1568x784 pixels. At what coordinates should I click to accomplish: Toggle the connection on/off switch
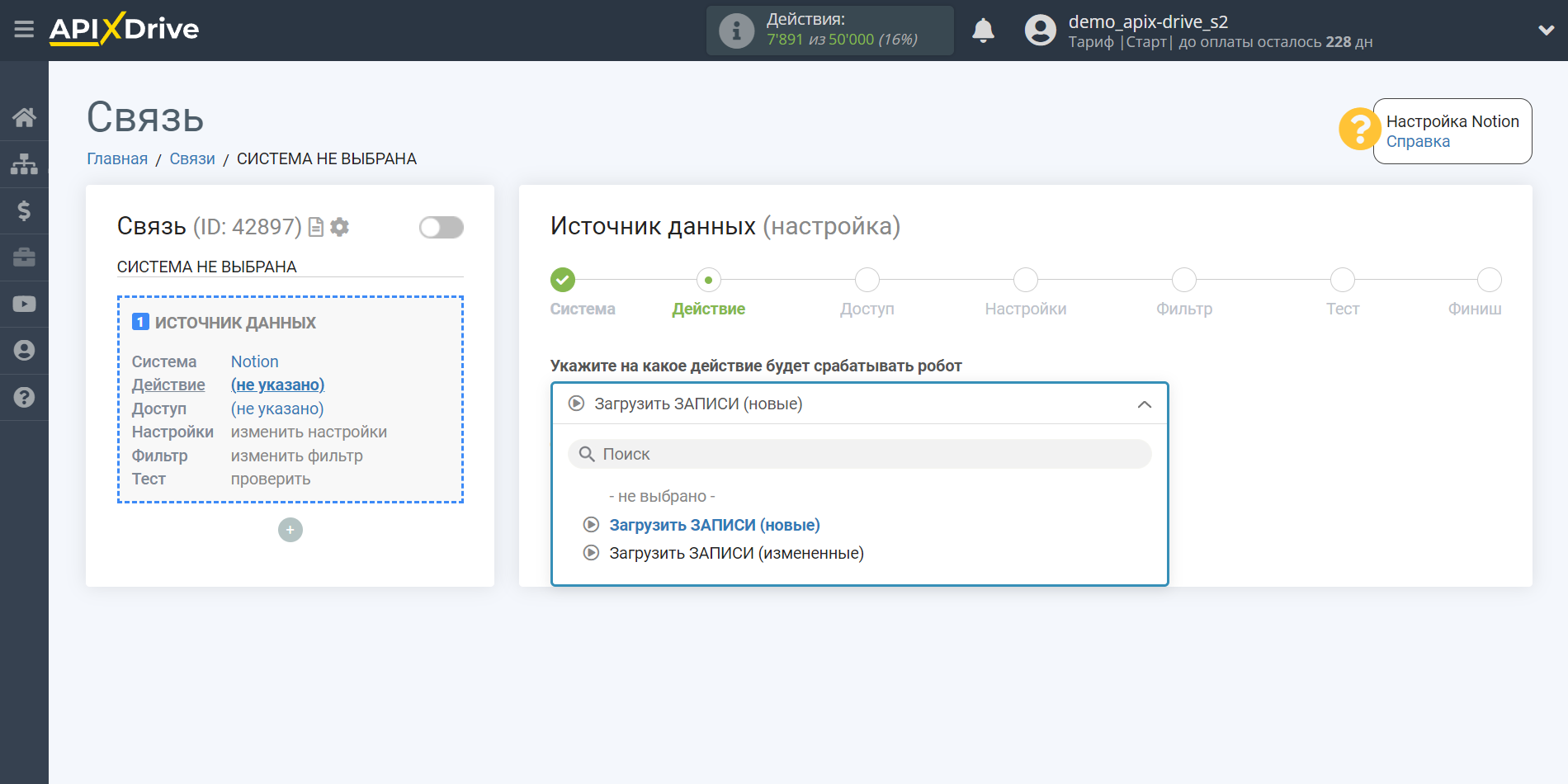tap(441, 227)
